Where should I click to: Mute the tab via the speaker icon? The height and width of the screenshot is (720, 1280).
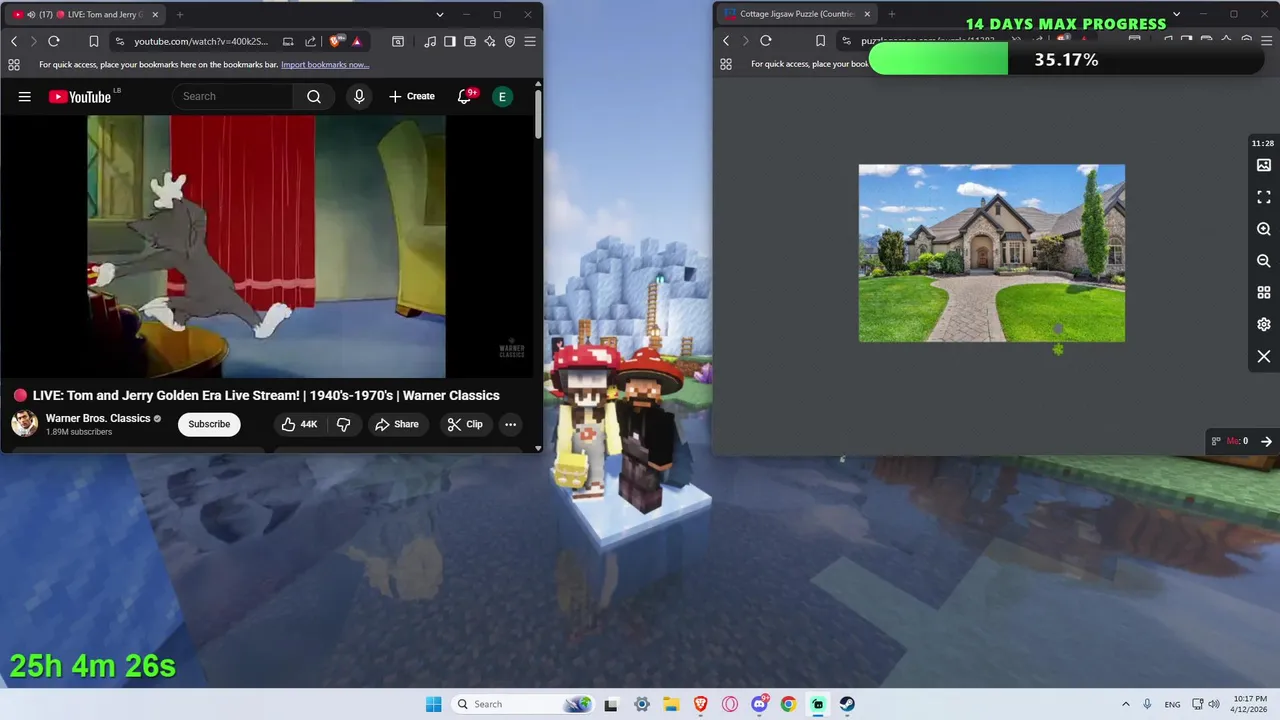pos(30,14)
